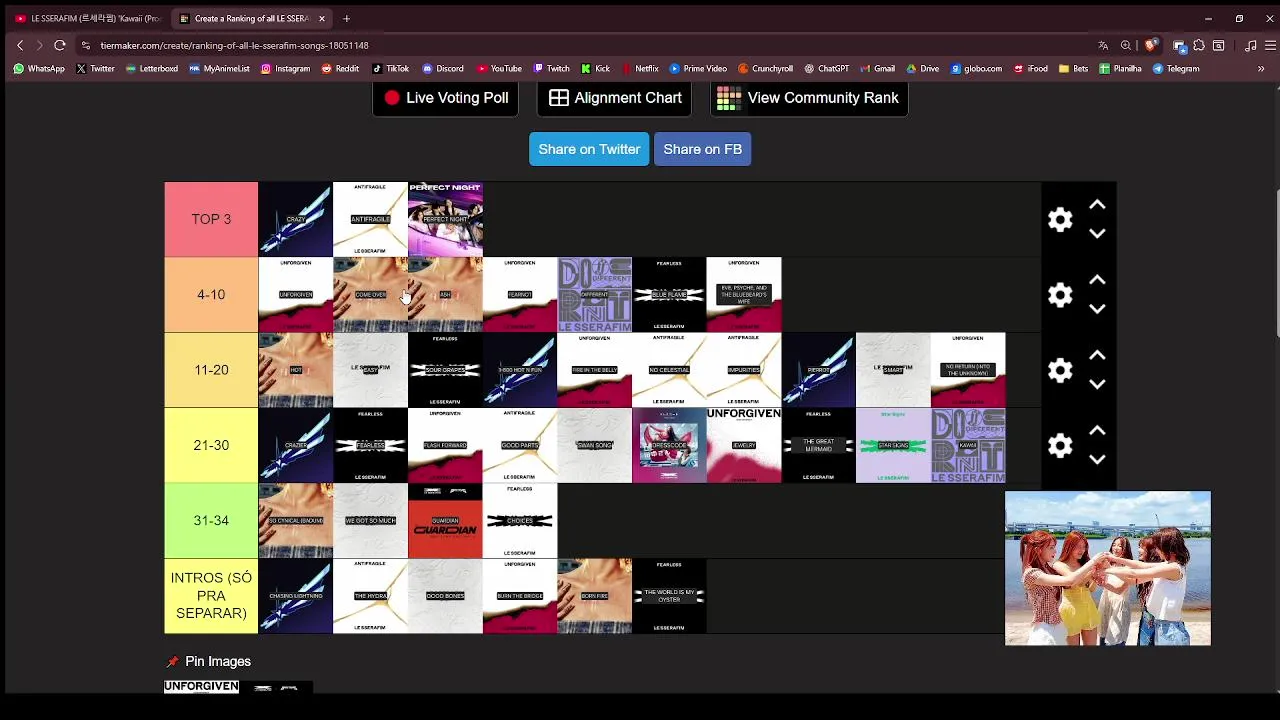Screen dimensions: 1280x720
Task: Open the Alignment Chart
Action: [x=614, y=98]
